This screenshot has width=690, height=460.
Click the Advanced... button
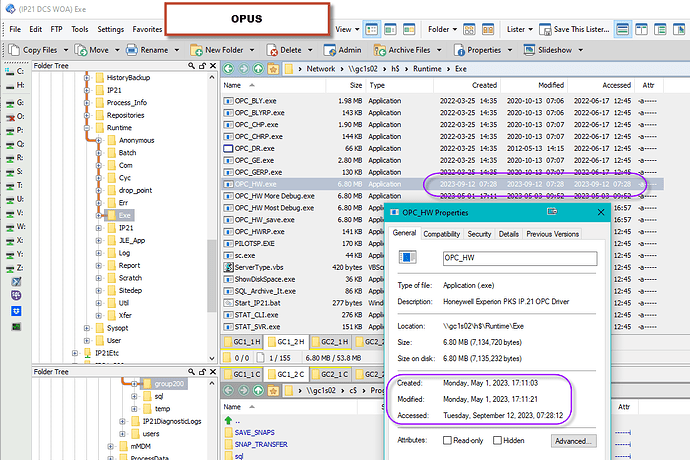(573, 441)
